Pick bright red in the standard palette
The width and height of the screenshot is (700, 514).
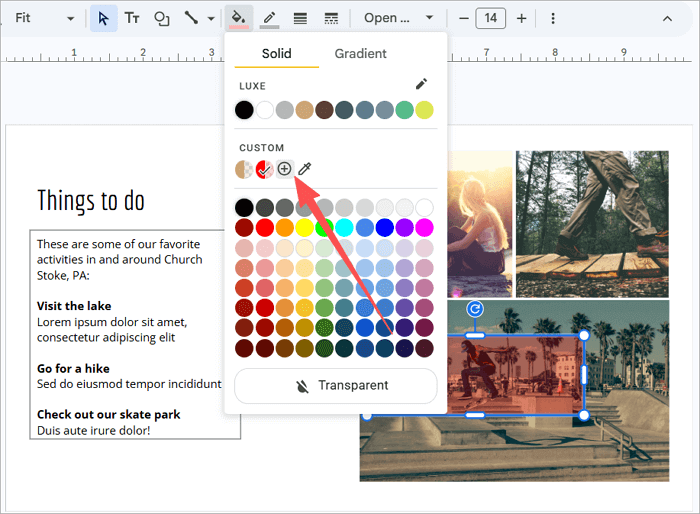click(x=264, y=228)
